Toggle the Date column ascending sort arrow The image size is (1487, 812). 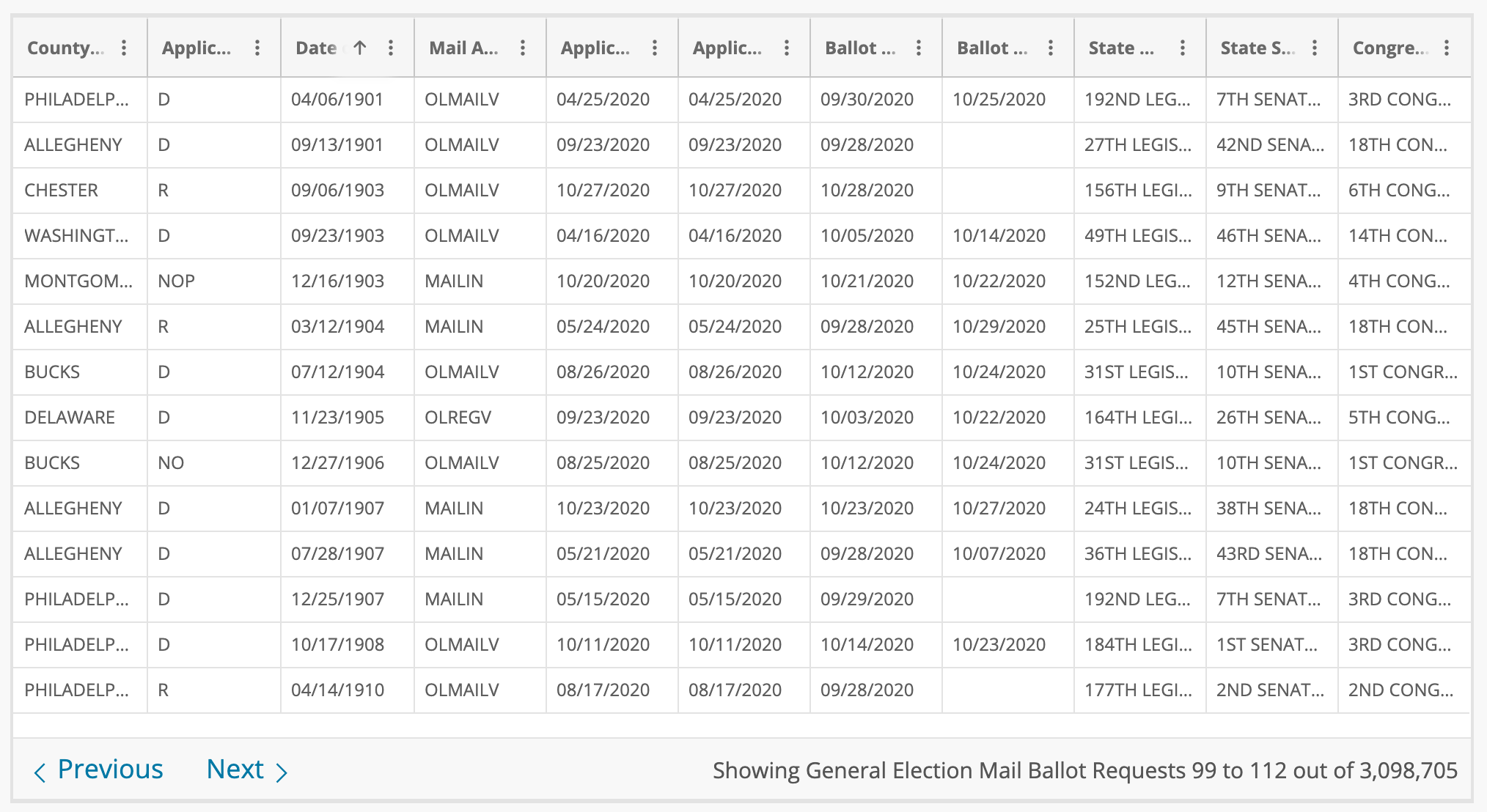359,48
